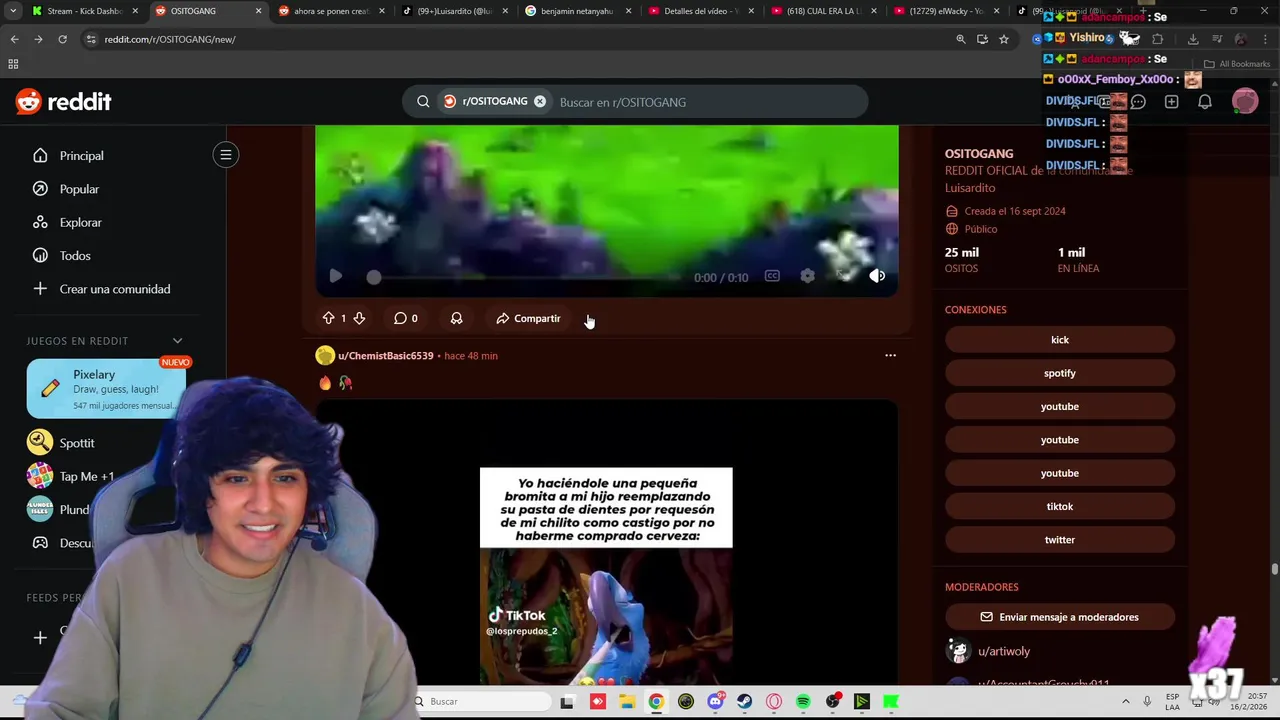Click Enviar mensaje a moderadores
This screenshot has height=720, width=1280.
click(1060, 617)
